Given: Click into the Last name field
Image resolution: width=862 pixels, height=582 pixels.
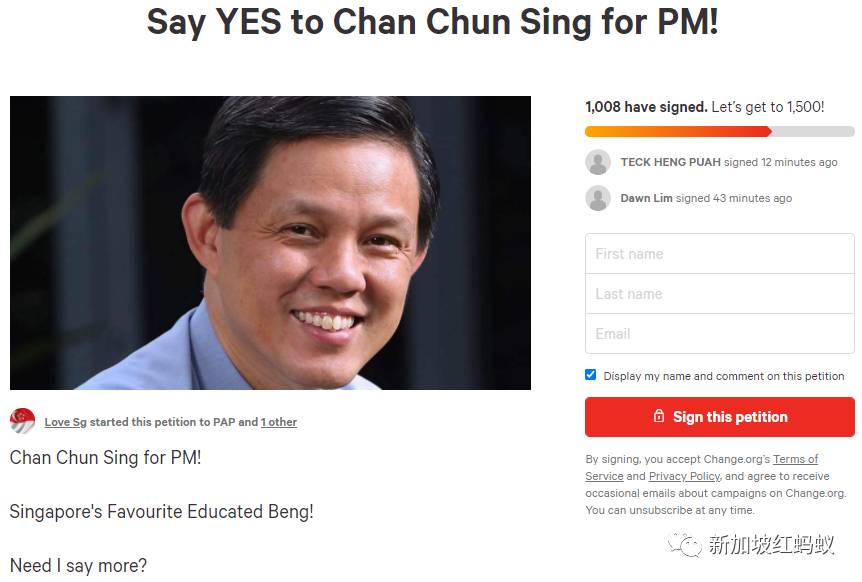Looking at the screenshot, I should 719,294.
